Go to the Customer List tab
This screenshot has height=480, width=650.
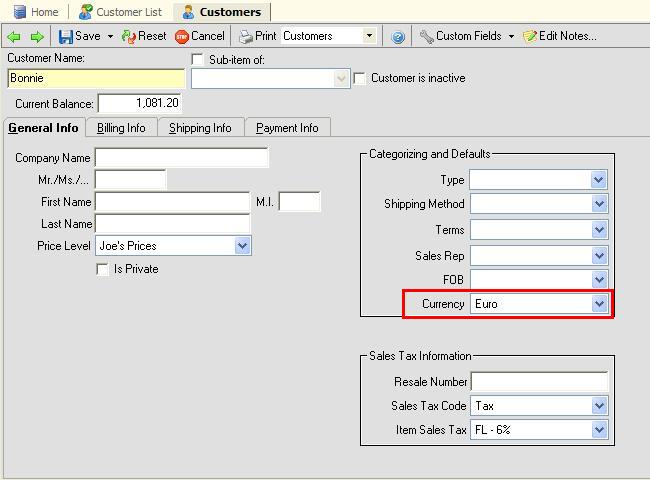coord(119,12)
